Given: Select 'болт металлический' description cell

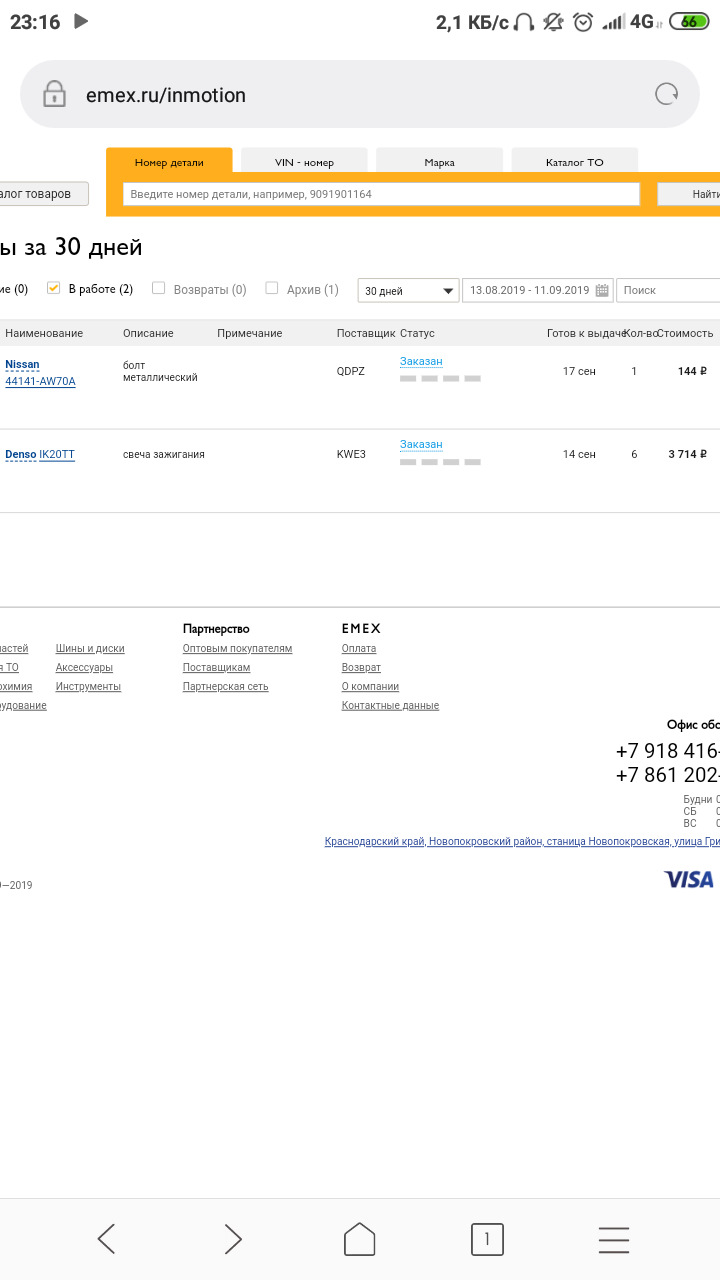Looking at the screenshot, I should click(x=160, y=371).
